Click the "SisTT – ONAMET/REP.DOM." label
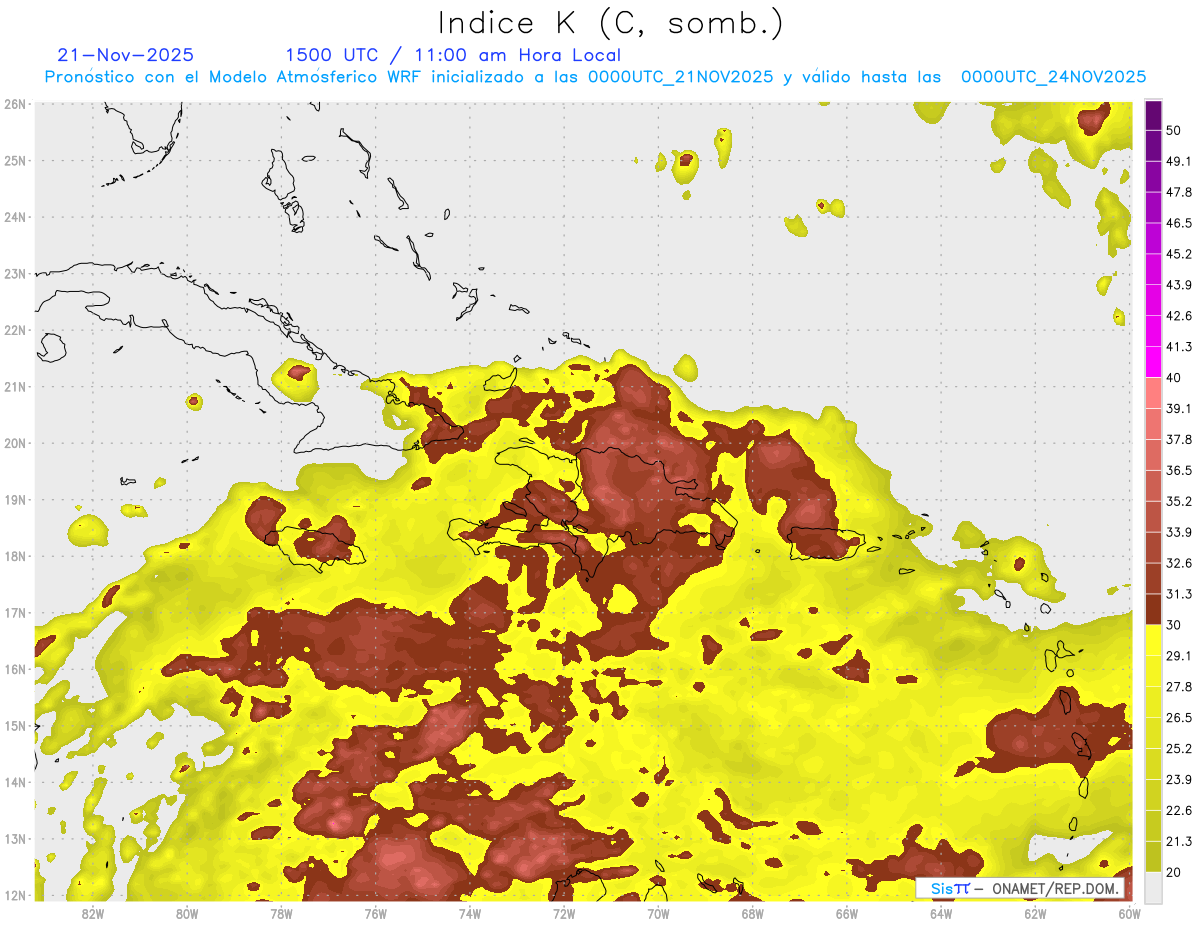 [1020, 888]
